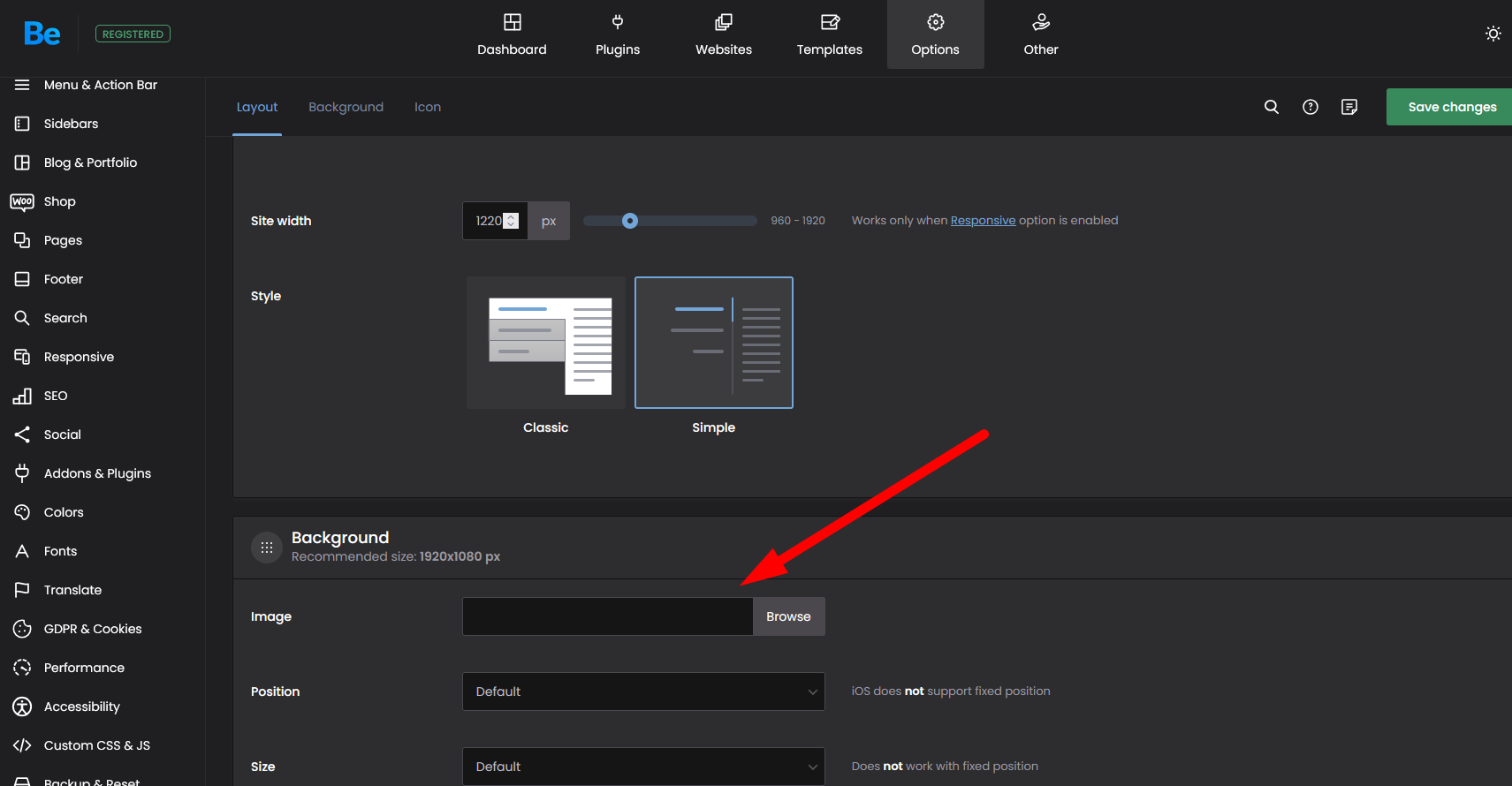This screenshot has width=1512, height=786.
Task: Switch to the Icon tab
Action: point(428,107)
